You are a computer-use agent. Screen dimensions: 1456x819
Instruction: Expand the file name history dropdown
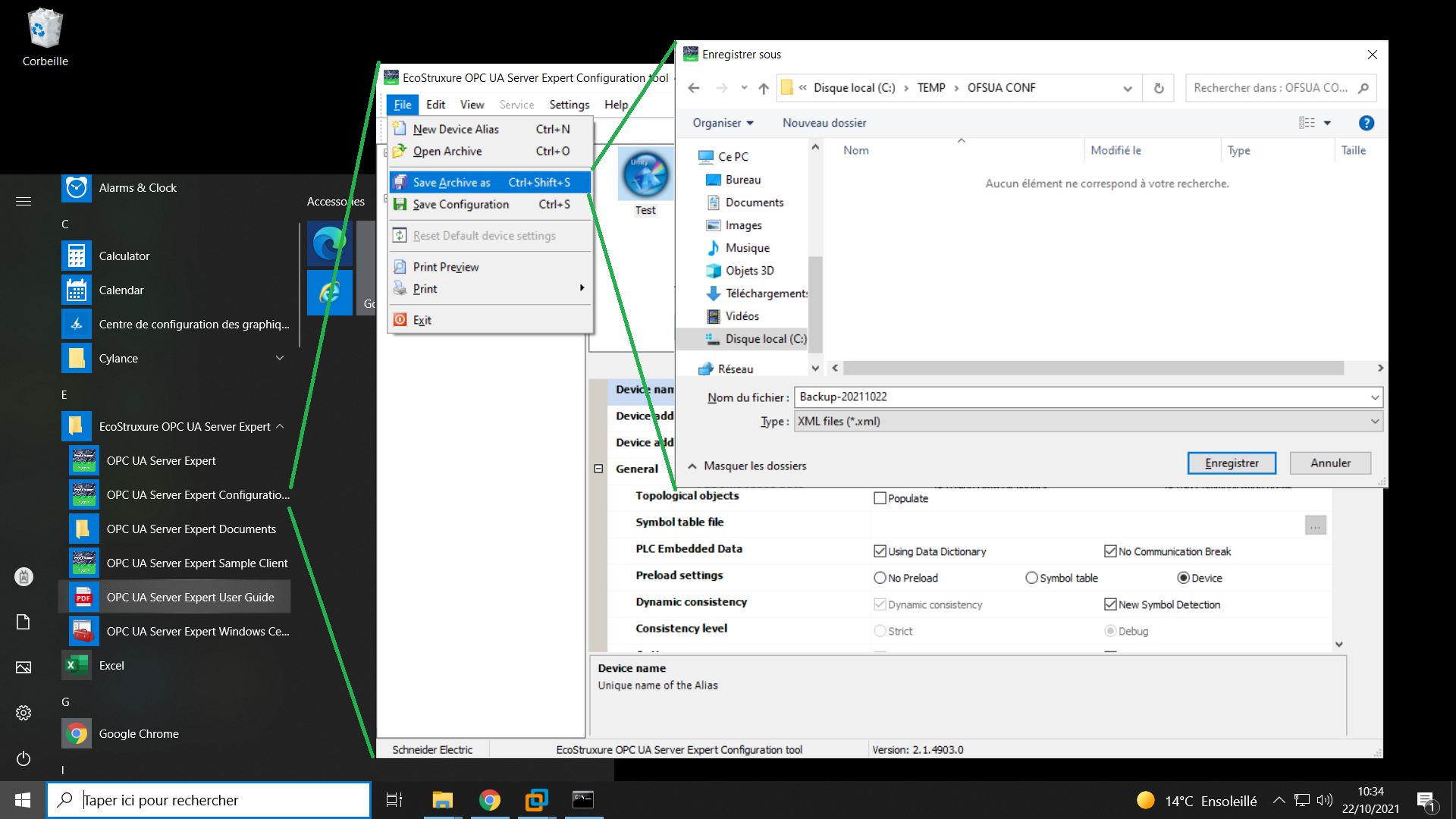pos(1374,397)
